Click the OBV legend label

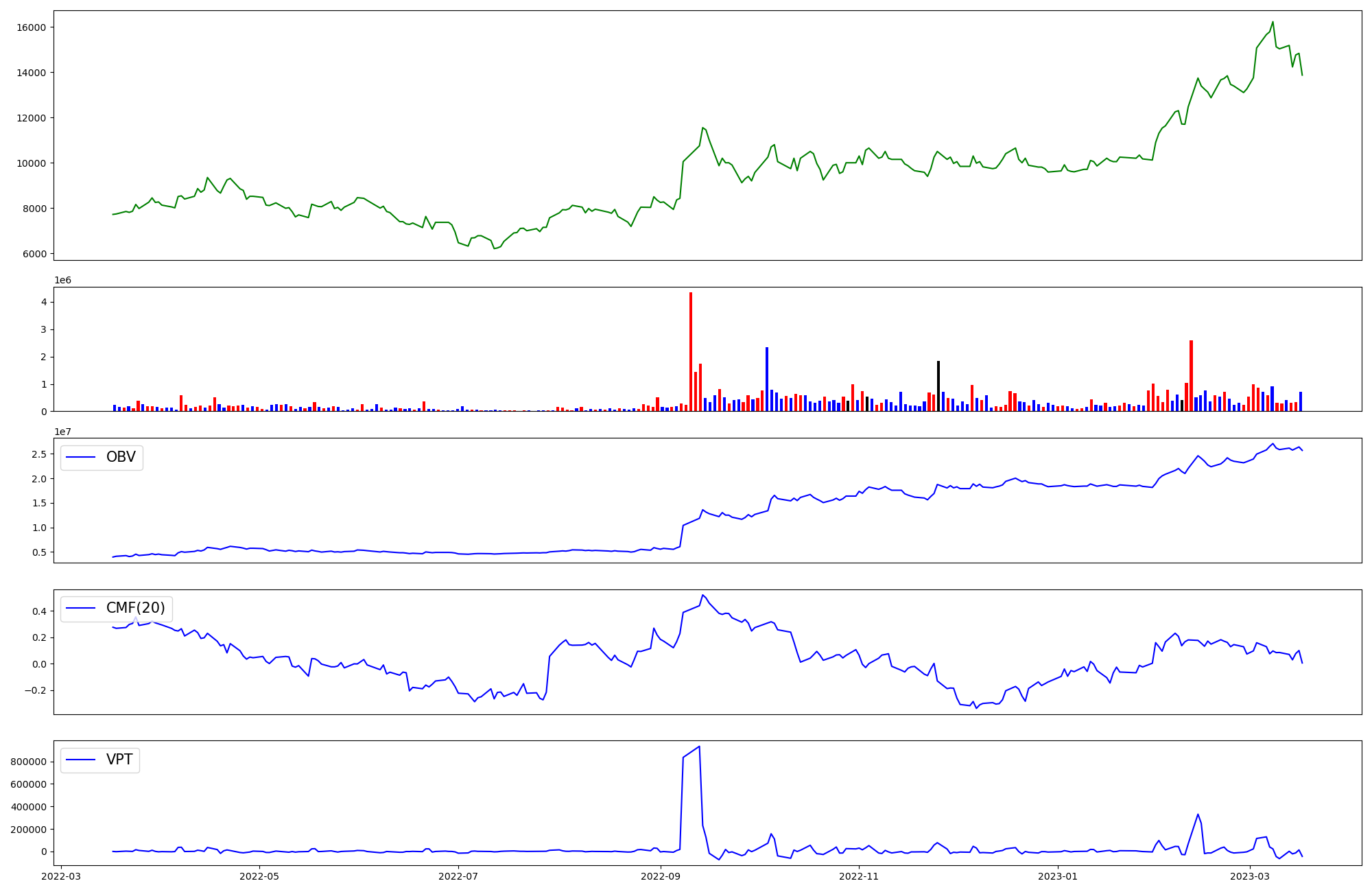pos(121,457)
